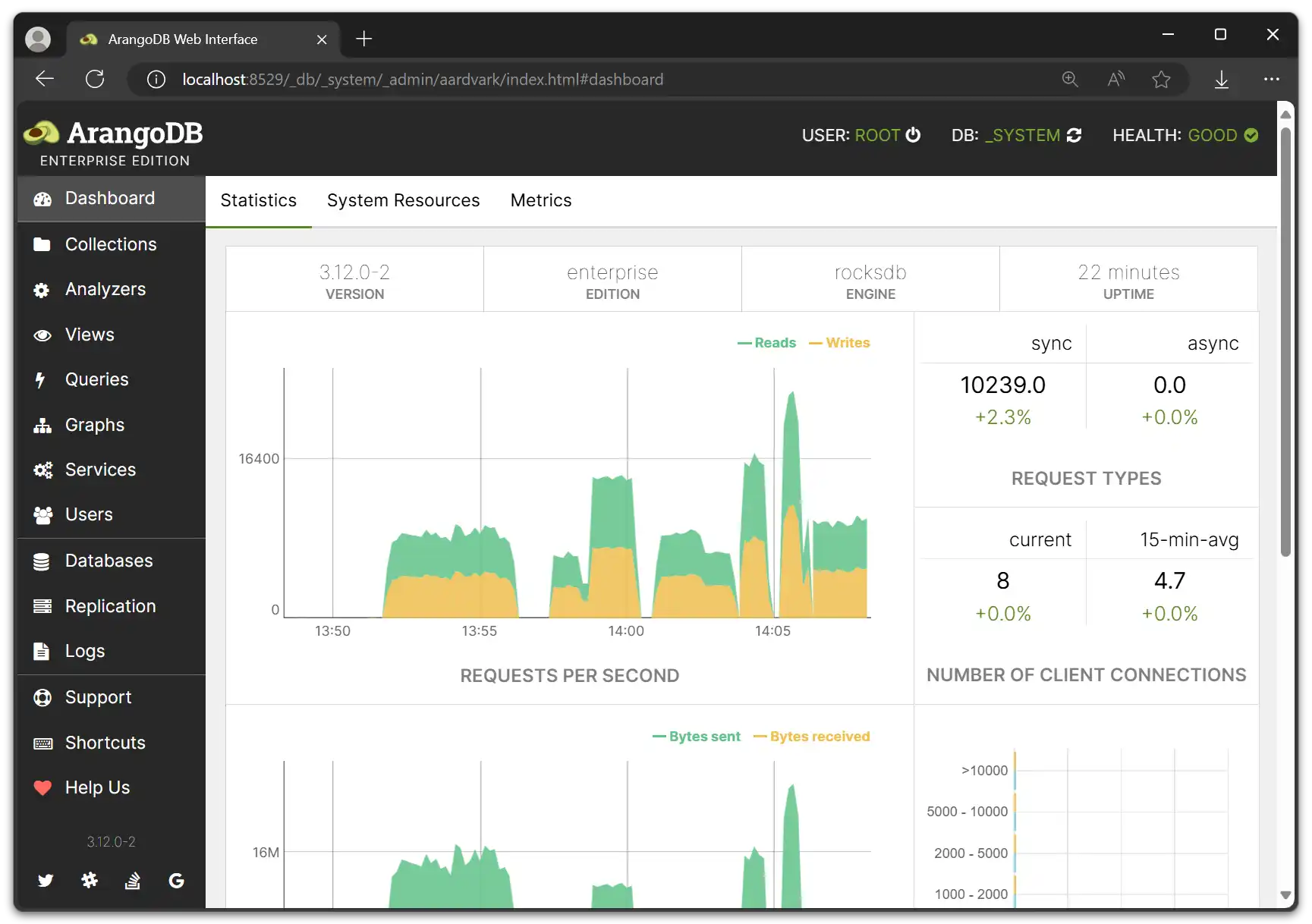Toggle the Bytes received legend

coord(812,737)
